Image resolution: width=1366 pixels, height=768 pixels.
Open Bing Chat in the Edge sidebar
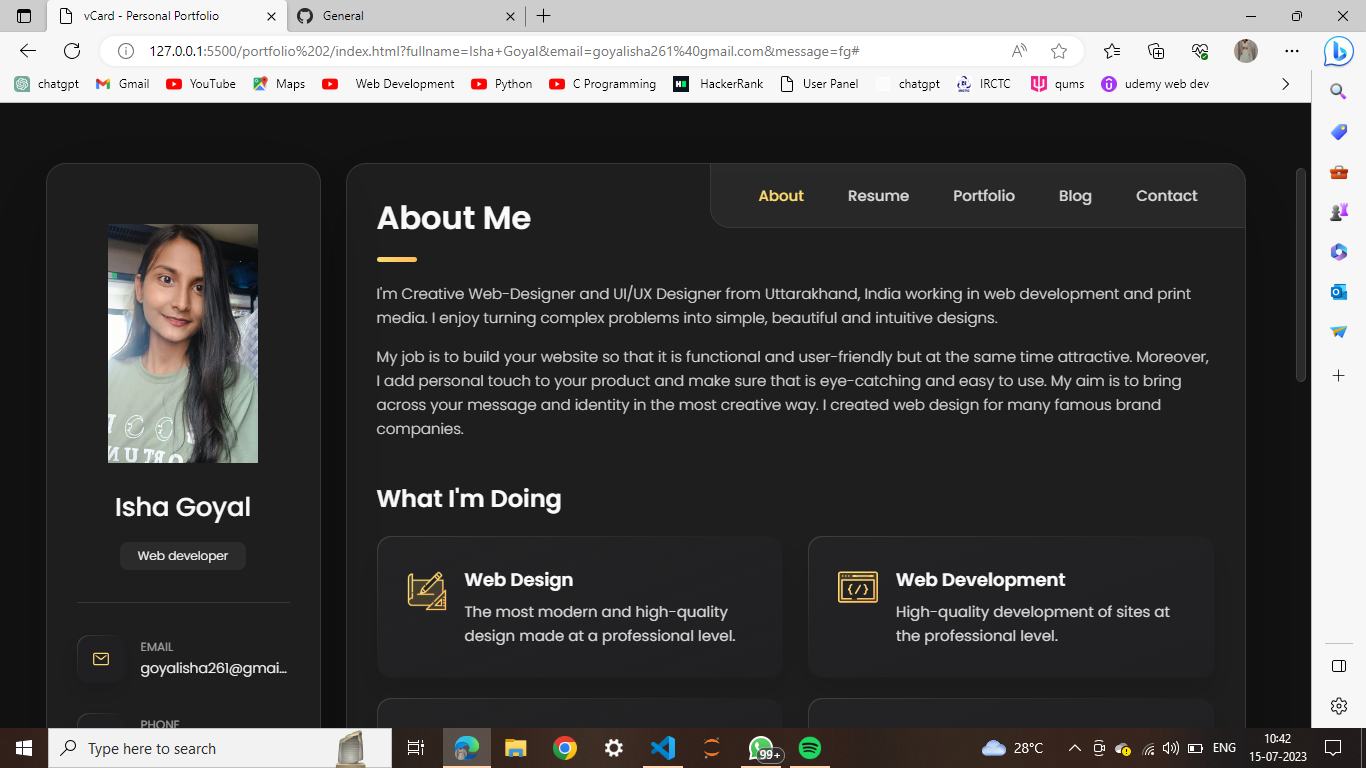pyautogui.click(x=1338, y=52)
